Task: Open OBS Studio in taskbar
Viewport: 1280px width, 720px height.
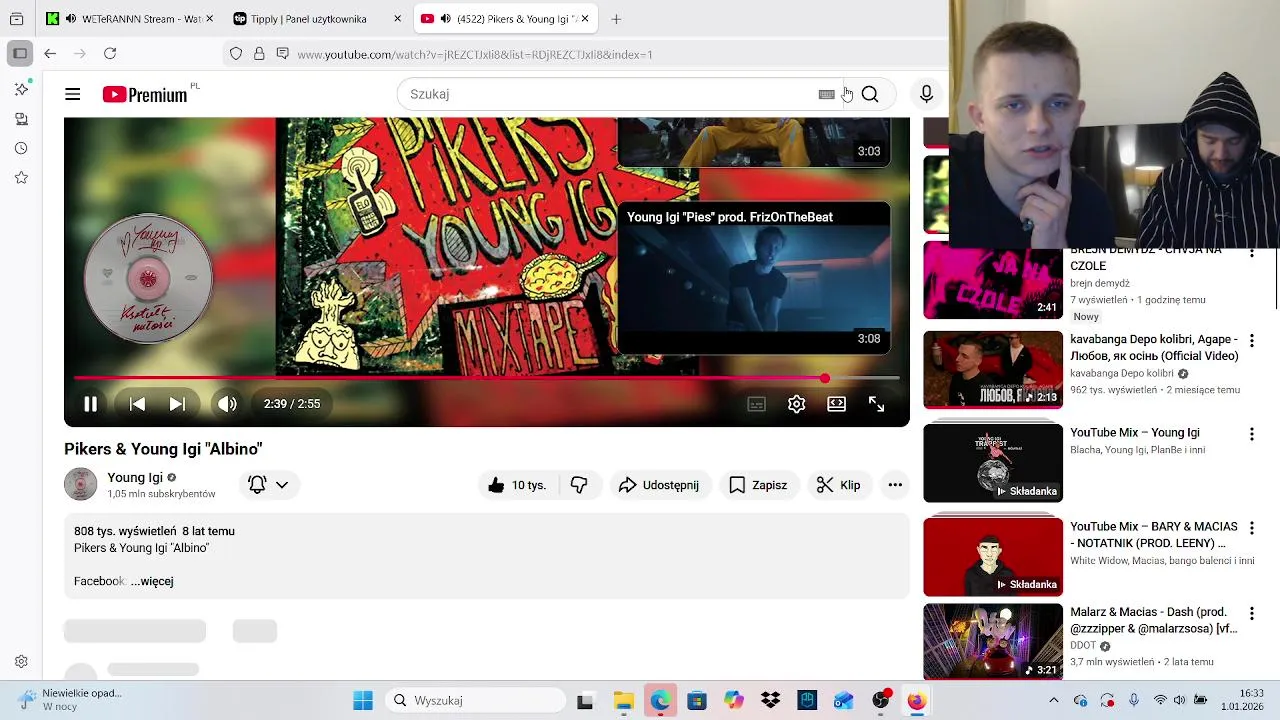Action: pyautogui.click(x=880, y=701)
